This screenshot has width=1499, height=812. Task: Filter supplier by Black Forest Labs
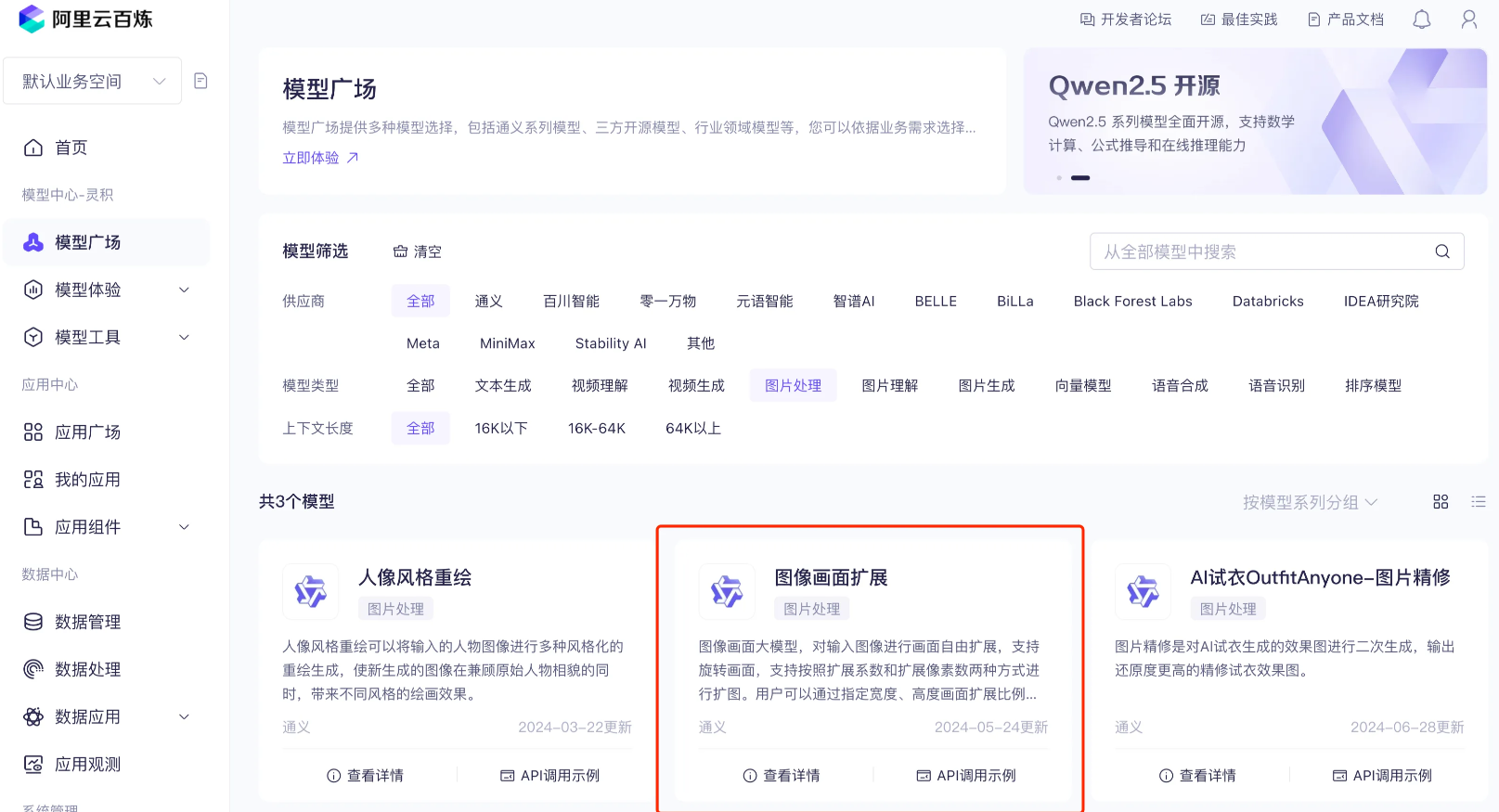[x=1132, y=301]
